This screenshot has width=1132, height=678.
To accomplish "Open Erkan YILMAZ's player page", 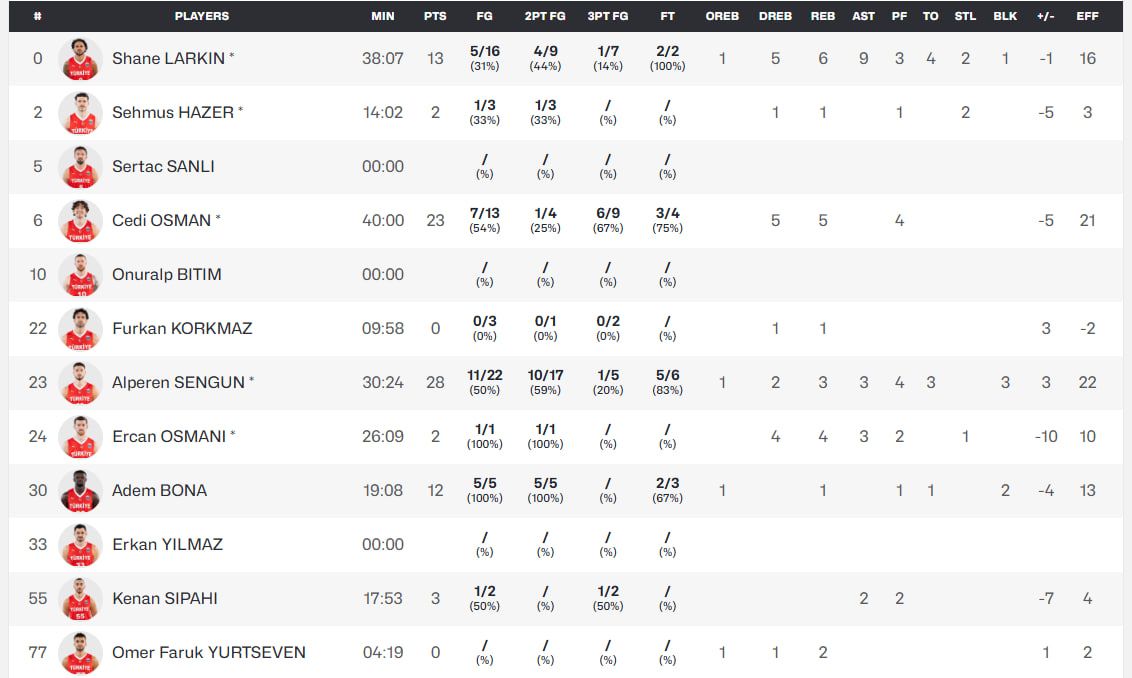I will 167,545.
